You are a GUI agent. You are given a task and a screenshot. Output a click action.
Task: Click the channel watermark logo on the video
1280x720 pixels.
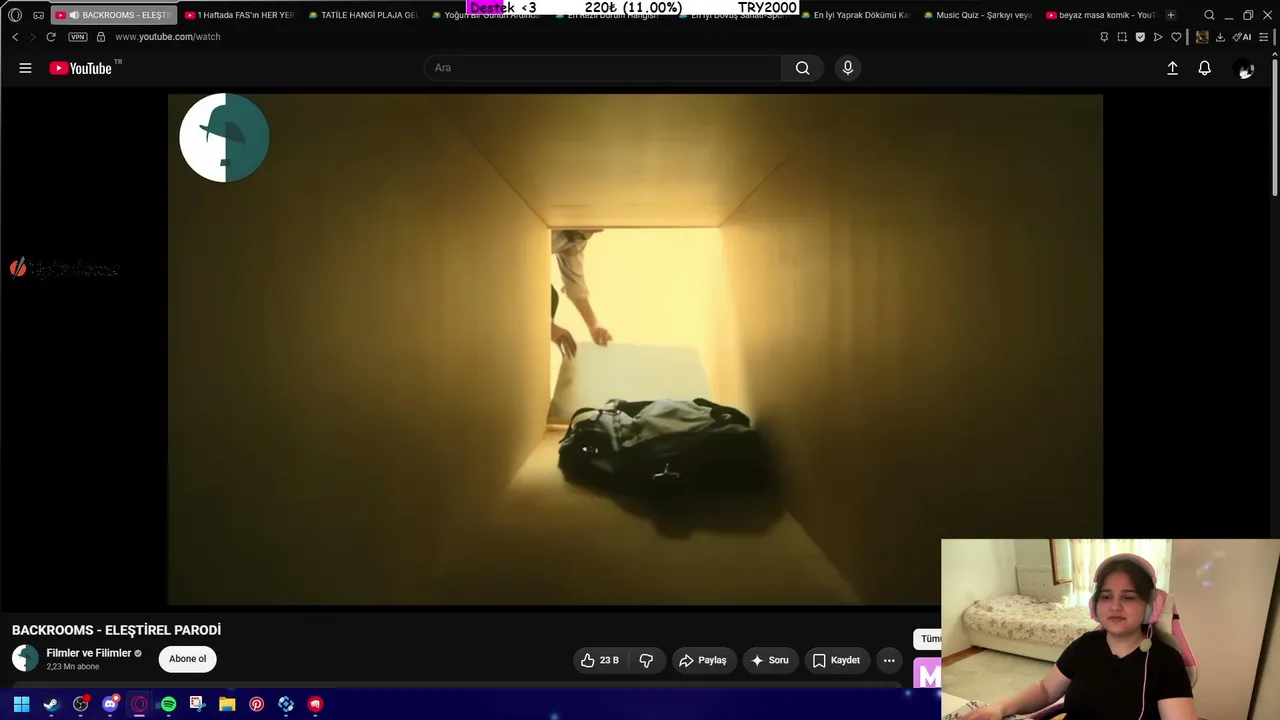pyautogui.click(x=224, y=138)
